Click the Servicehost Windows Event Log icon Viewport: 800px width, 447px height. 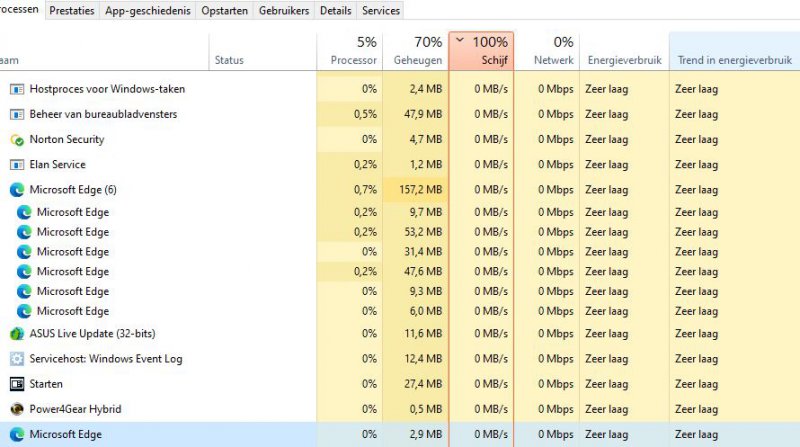pyautogui.click(x=17, y=359)
